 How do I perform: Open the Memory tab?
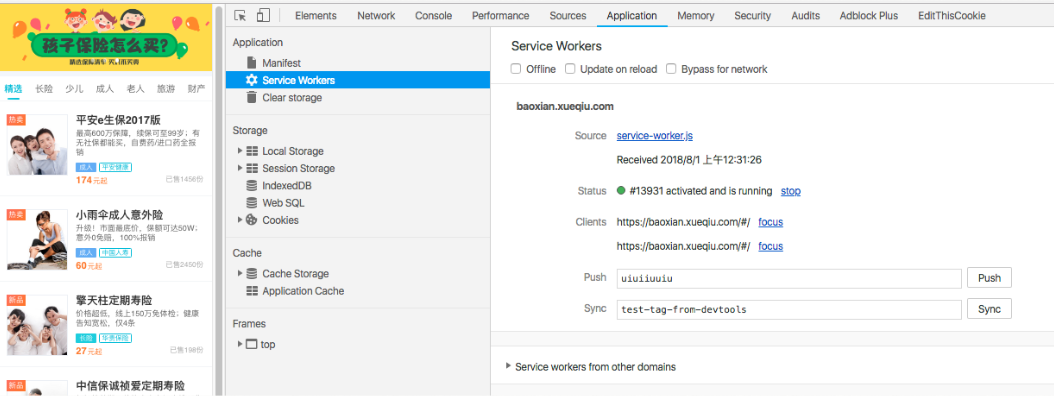[696, 15]
